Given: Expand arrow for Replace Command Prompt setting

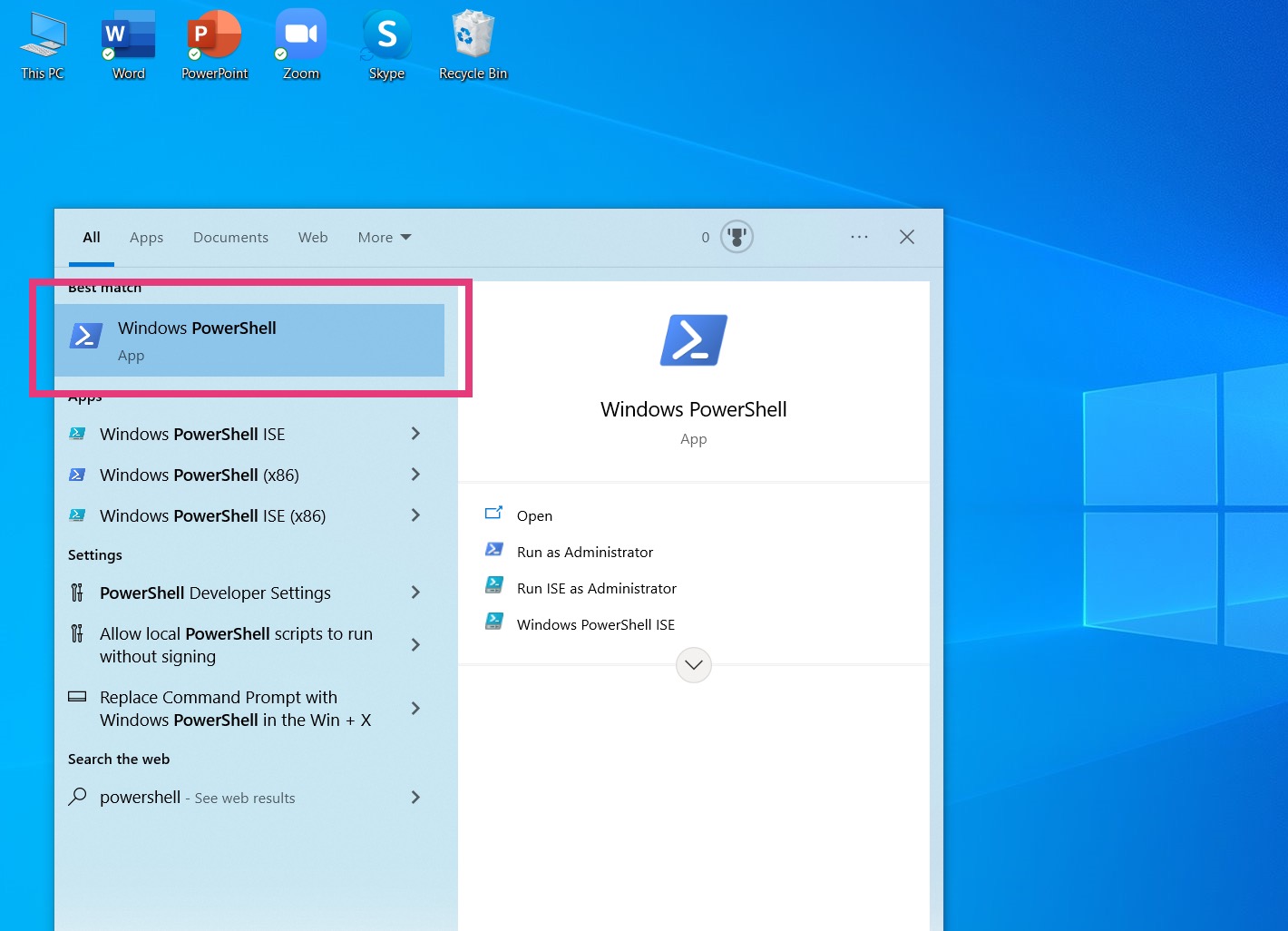Looking at the screenshot, I should (415, 709).
